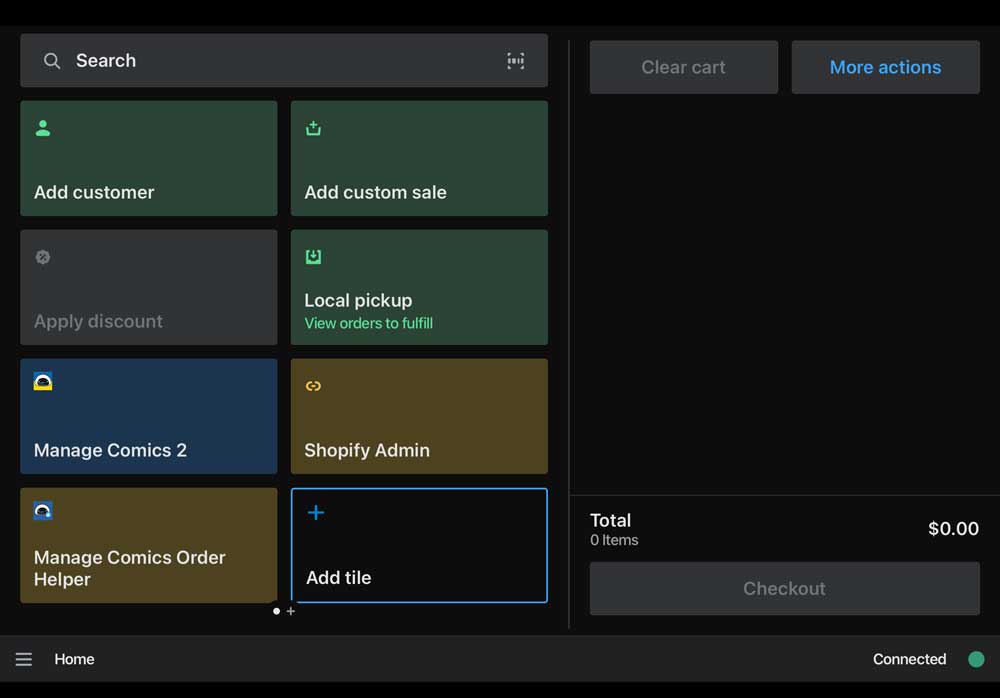Click into the Search field
Image resolution: width=1000 pixels, height=698 pixels.
[x=284, y=61]
